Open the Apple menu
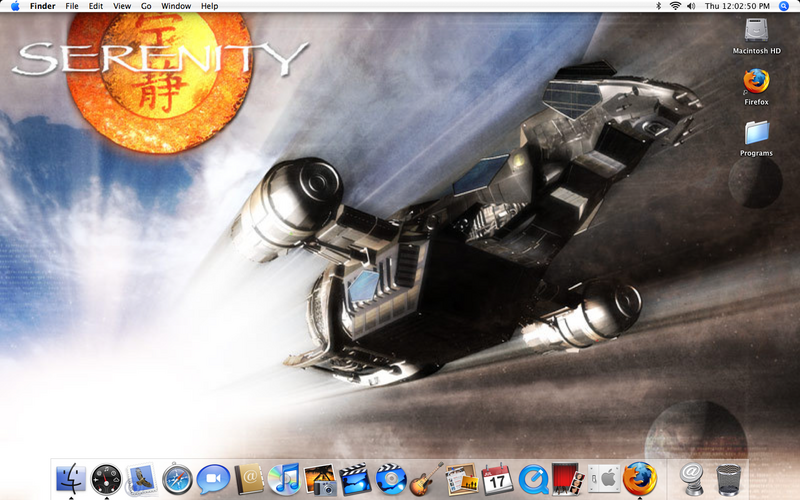The height and width of the screenshot is (500, 800). tap(15, 6)
